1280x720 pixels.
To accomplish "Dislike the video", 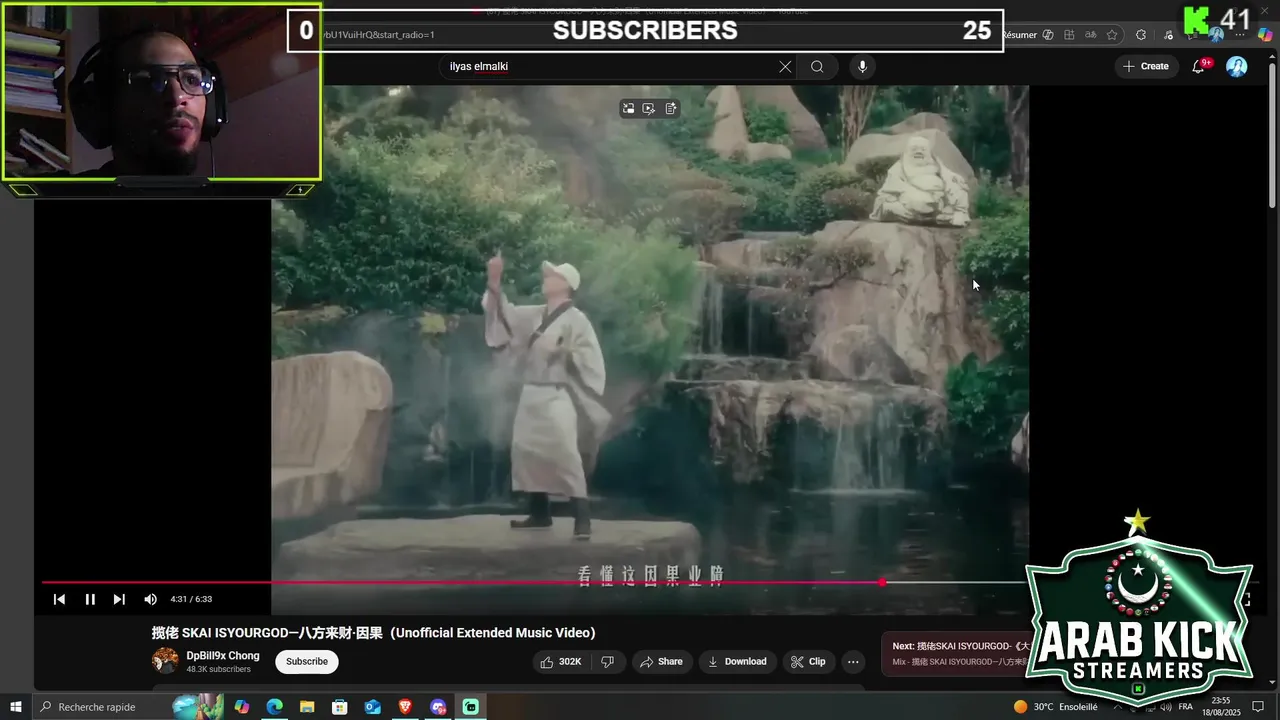I will pos(607,661).
